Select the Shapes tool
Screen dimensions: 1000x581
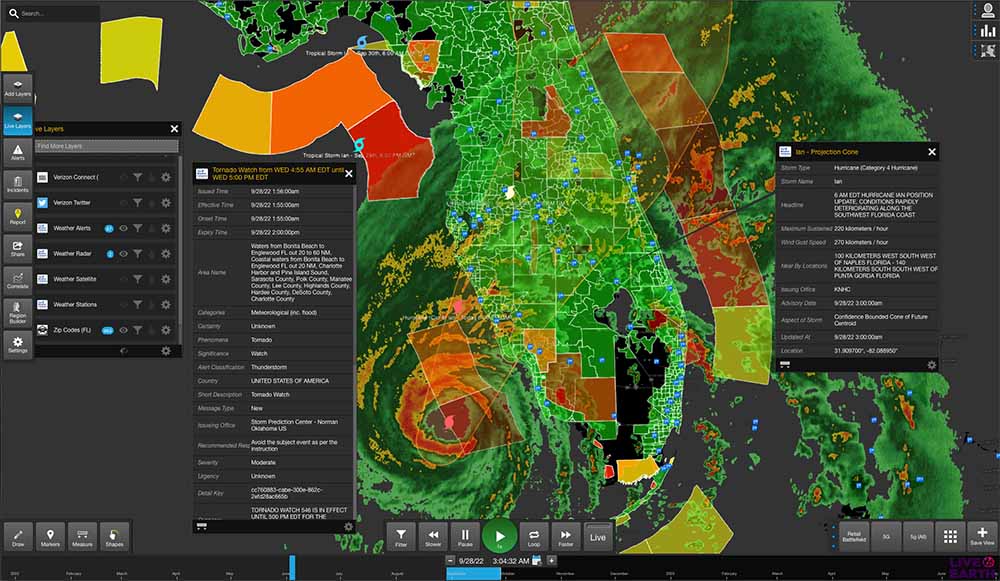(x=115, y=537)
